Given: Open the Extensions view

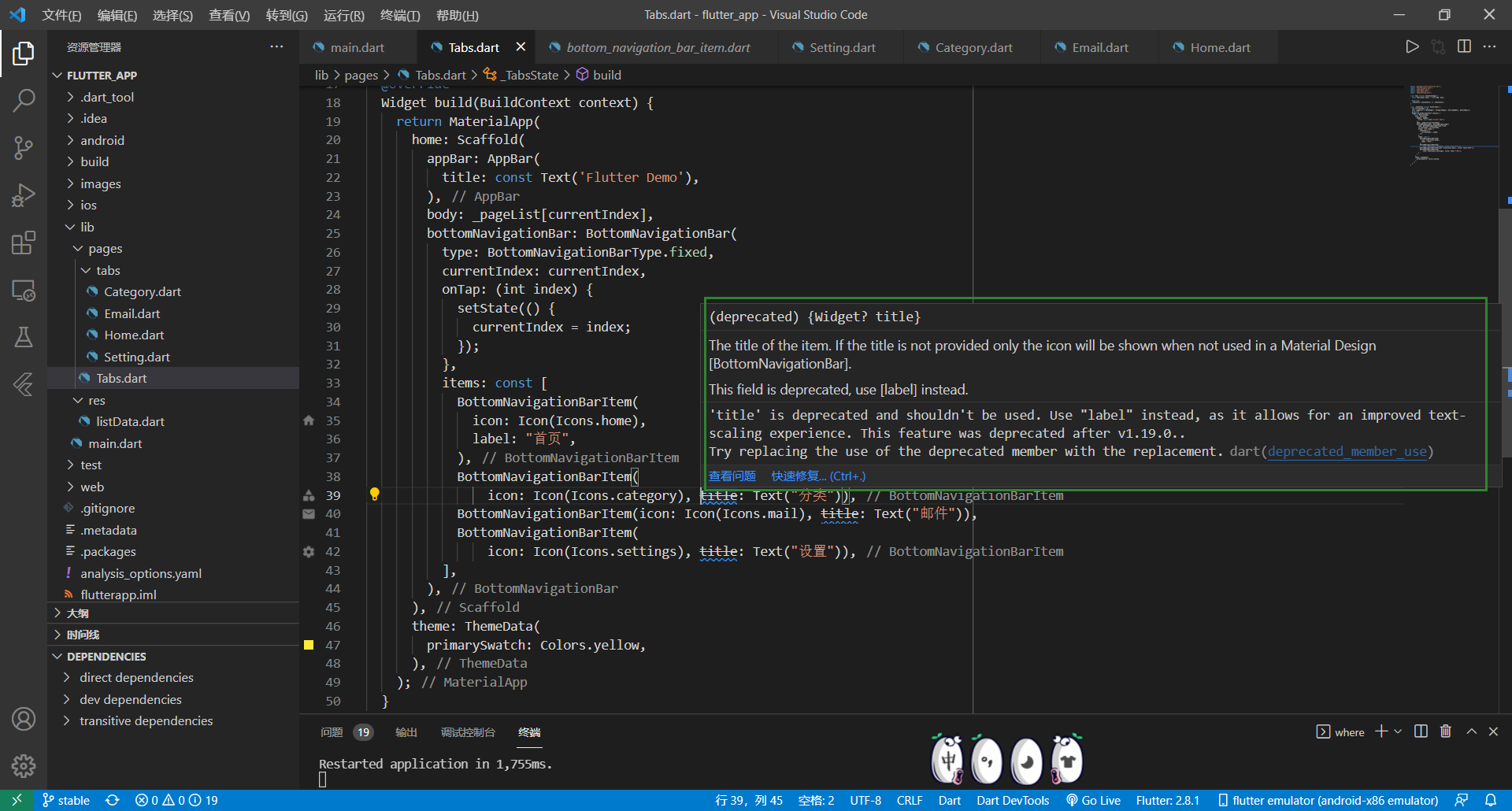Looking at the screenshot, I should pyautogui.click(x=24, y=243).
